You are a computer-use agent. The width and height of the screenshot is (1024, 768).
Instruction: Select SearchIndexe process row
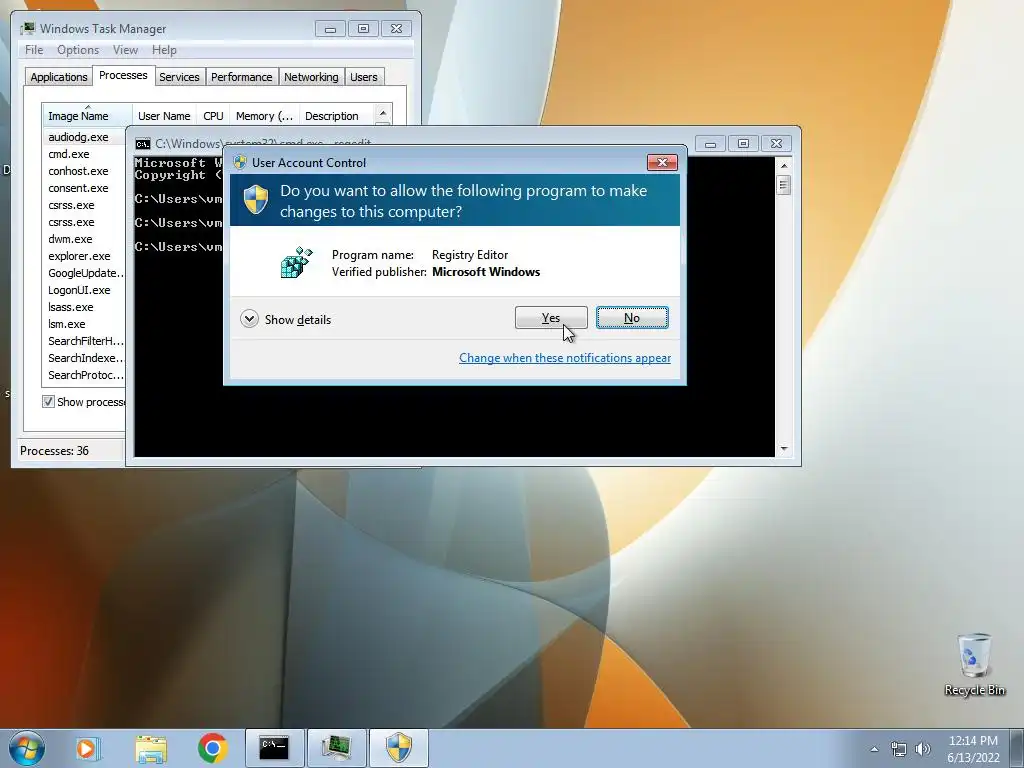point(84,358)
